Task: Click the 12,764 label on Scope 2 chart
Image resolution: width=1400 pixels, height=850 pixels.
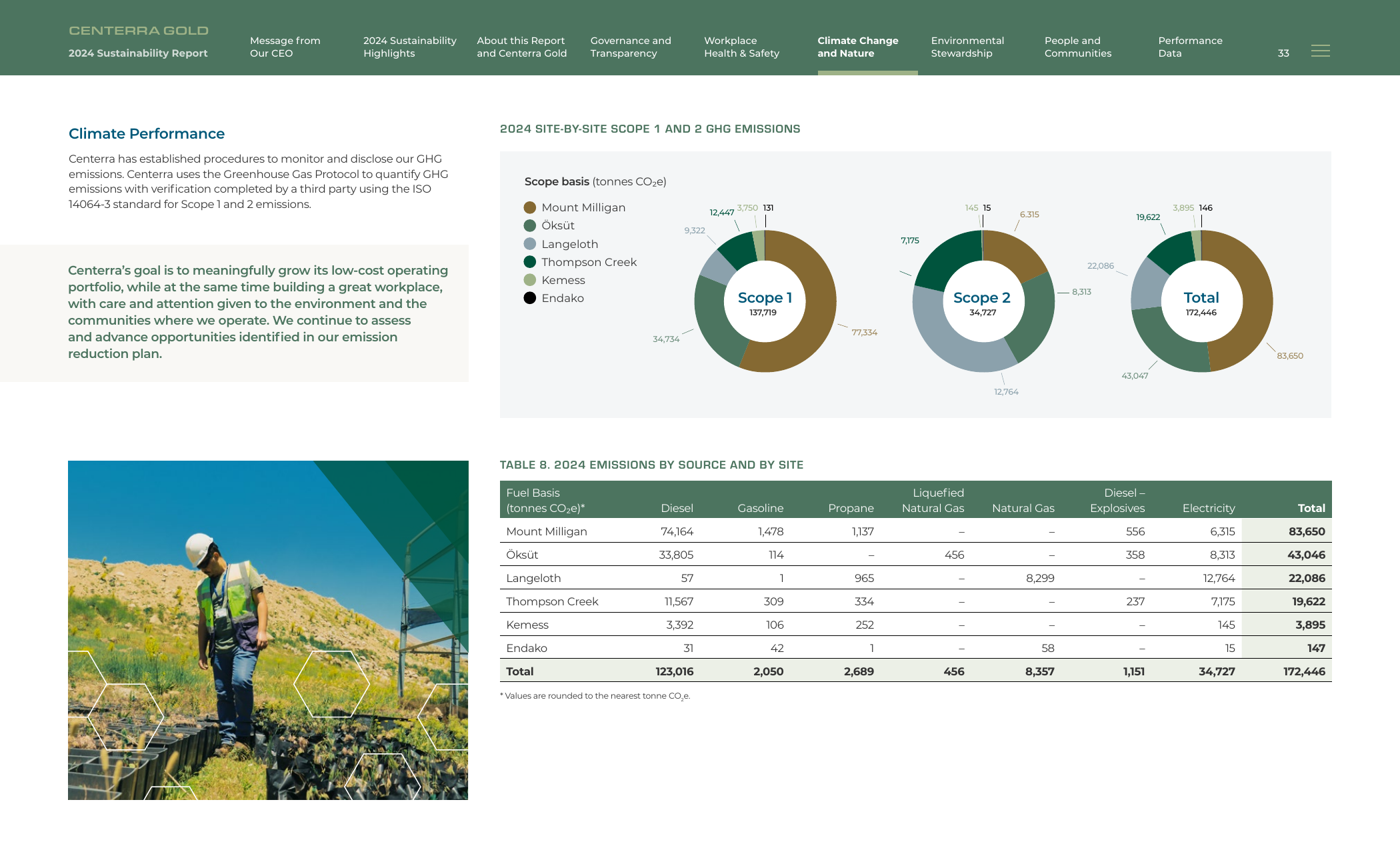Action: pyautogui.click(x=1006, y=392)
